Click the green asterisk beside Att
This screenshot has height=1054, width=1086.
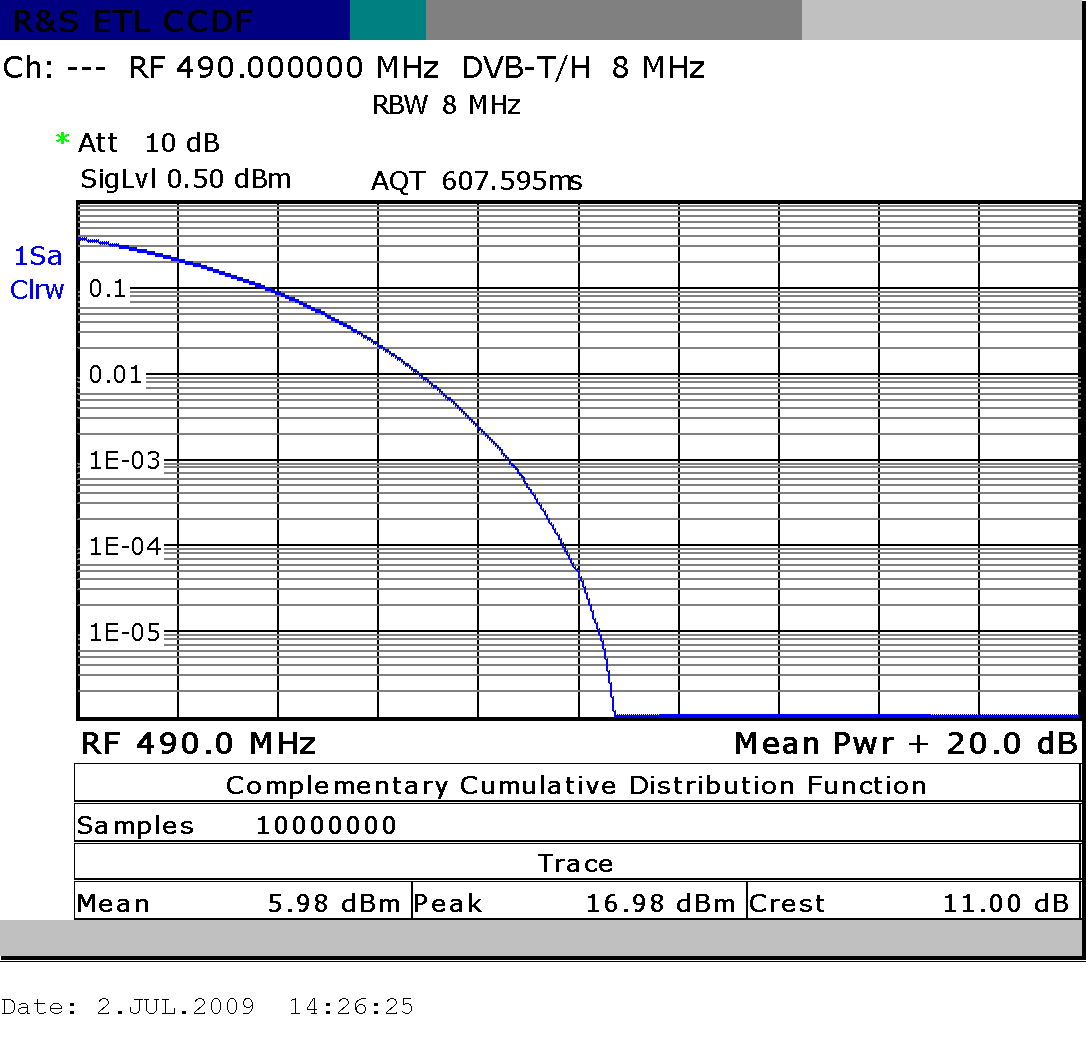point(62,140)
